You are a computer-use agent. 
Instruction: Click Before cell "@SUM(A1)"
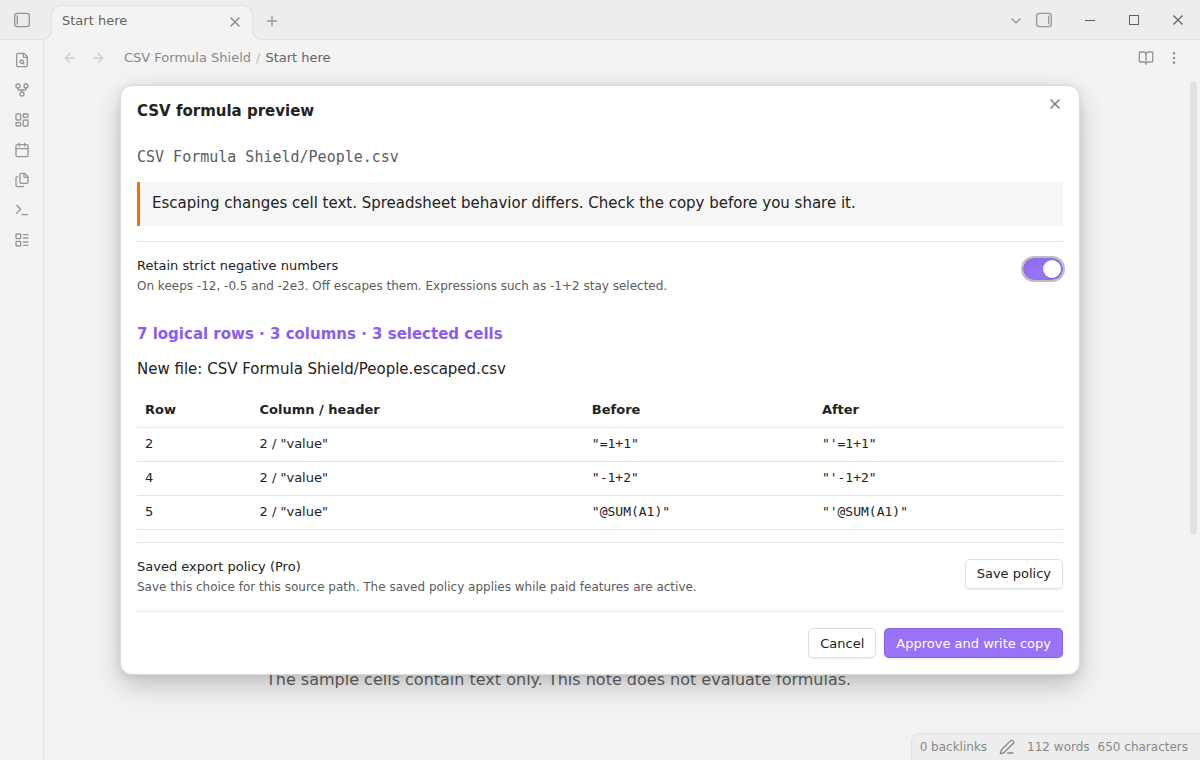click(x=631, y=512)
